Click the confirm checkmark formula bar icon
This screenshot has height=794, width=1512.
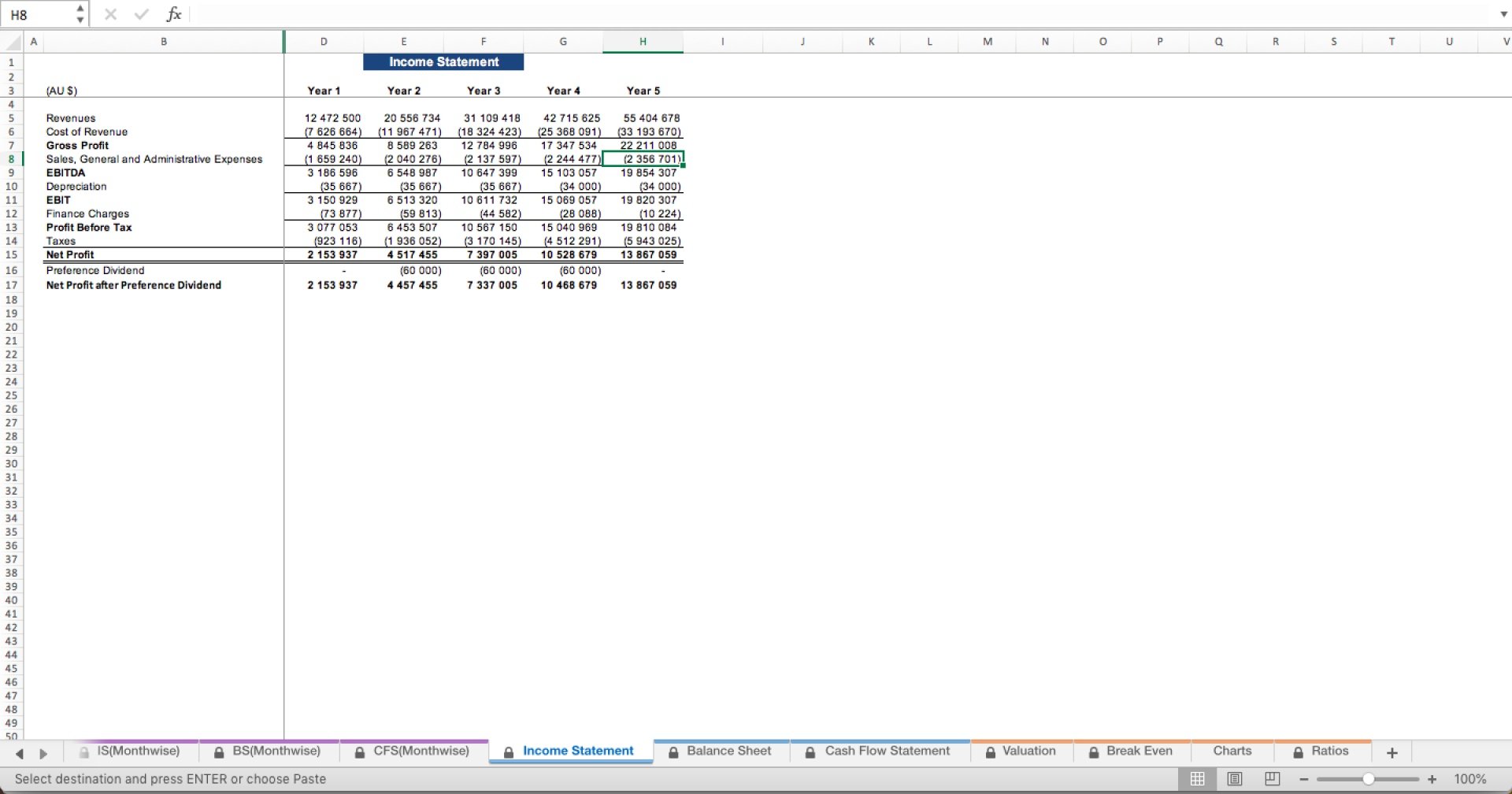[142, 14]
